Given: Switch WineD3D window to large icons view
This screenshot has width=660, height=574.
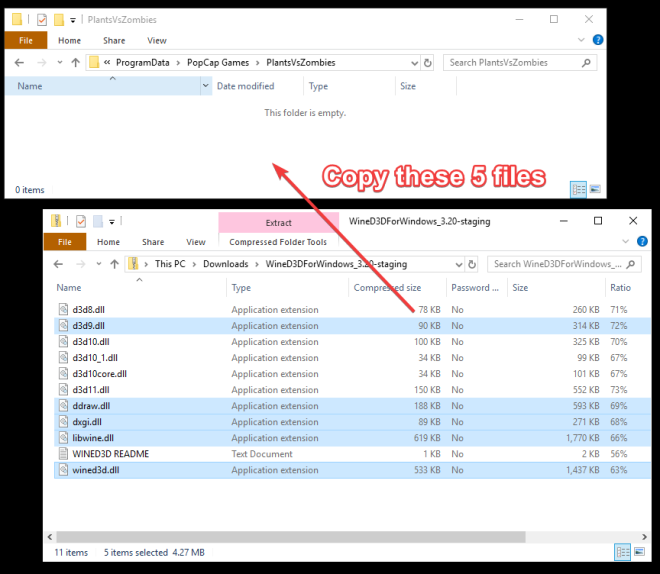Looking at the screenshot, I should click(639, 551).
